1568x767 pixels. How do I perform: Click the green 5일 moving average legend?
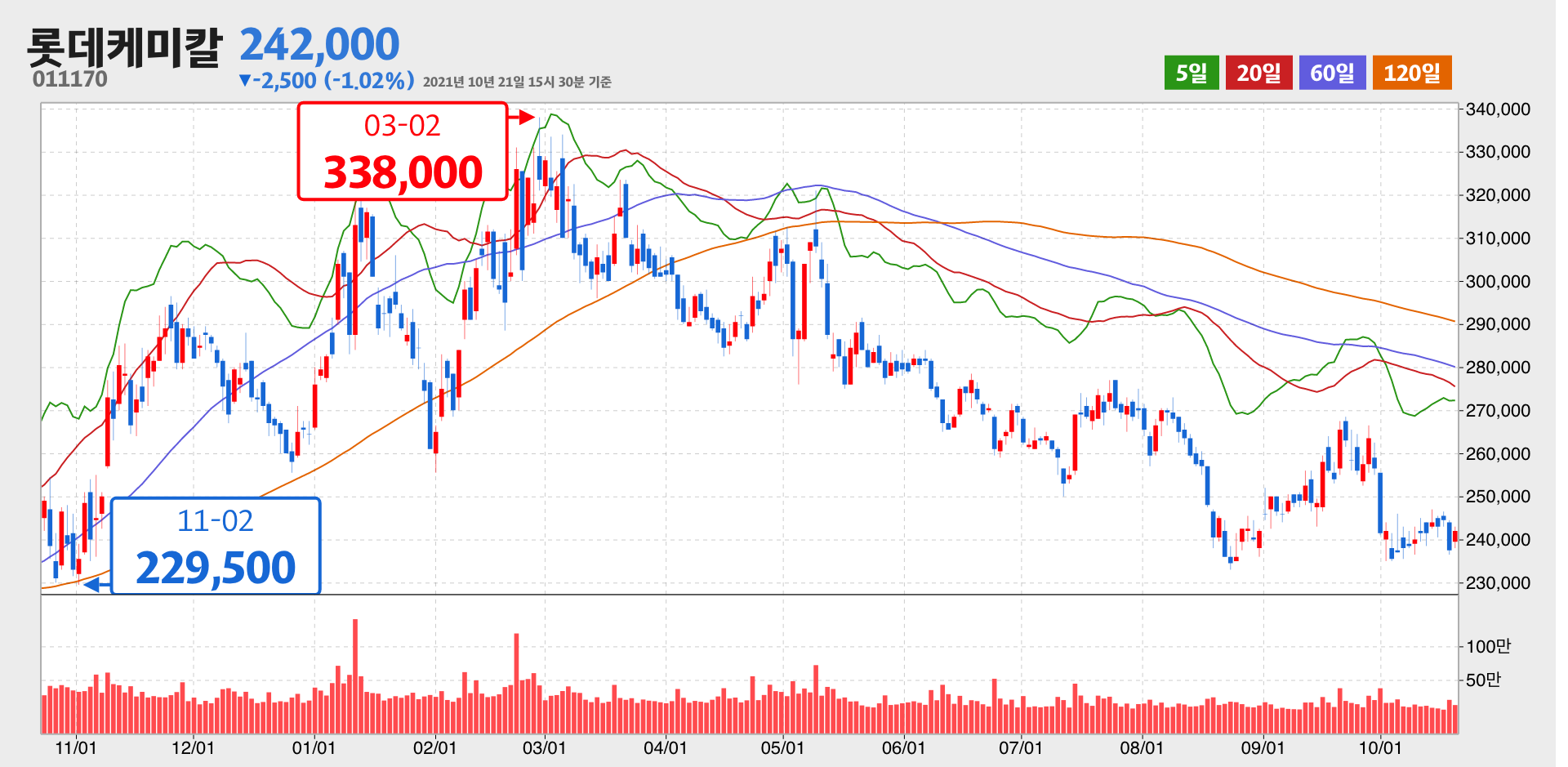(x=1192, y=73)
